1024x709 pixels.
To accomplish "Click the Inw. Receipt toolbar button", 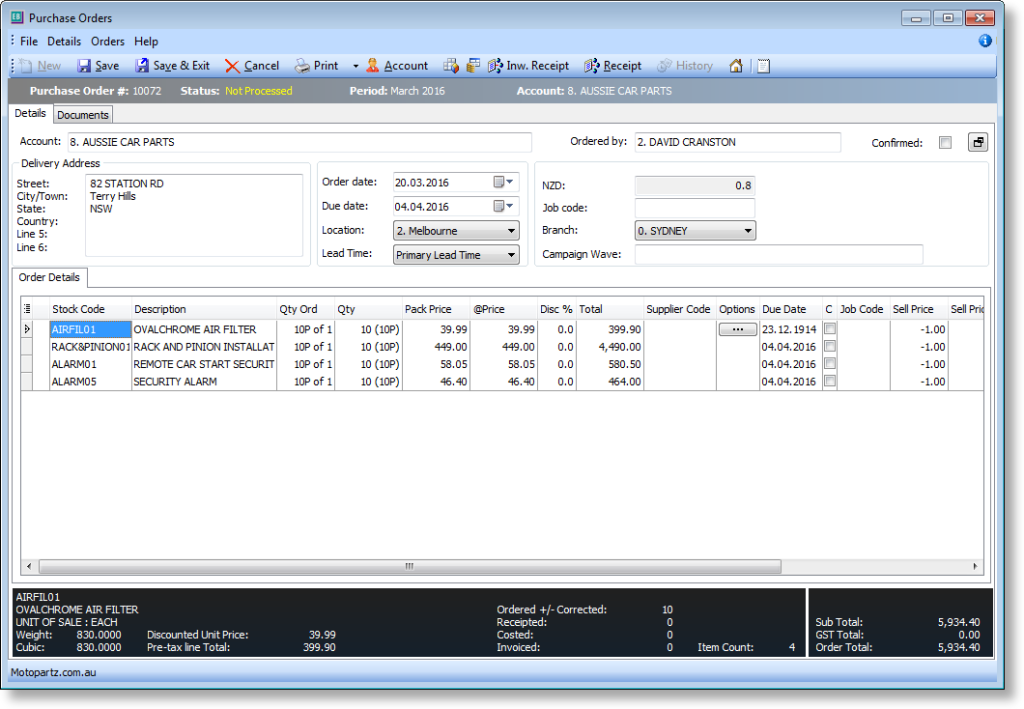I will pyautogui.click(x=528, y=65).
